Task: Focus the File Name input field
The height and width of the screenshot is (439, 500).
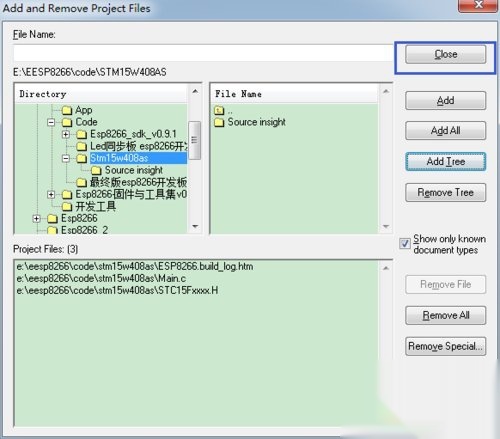Action: point(203,53)
